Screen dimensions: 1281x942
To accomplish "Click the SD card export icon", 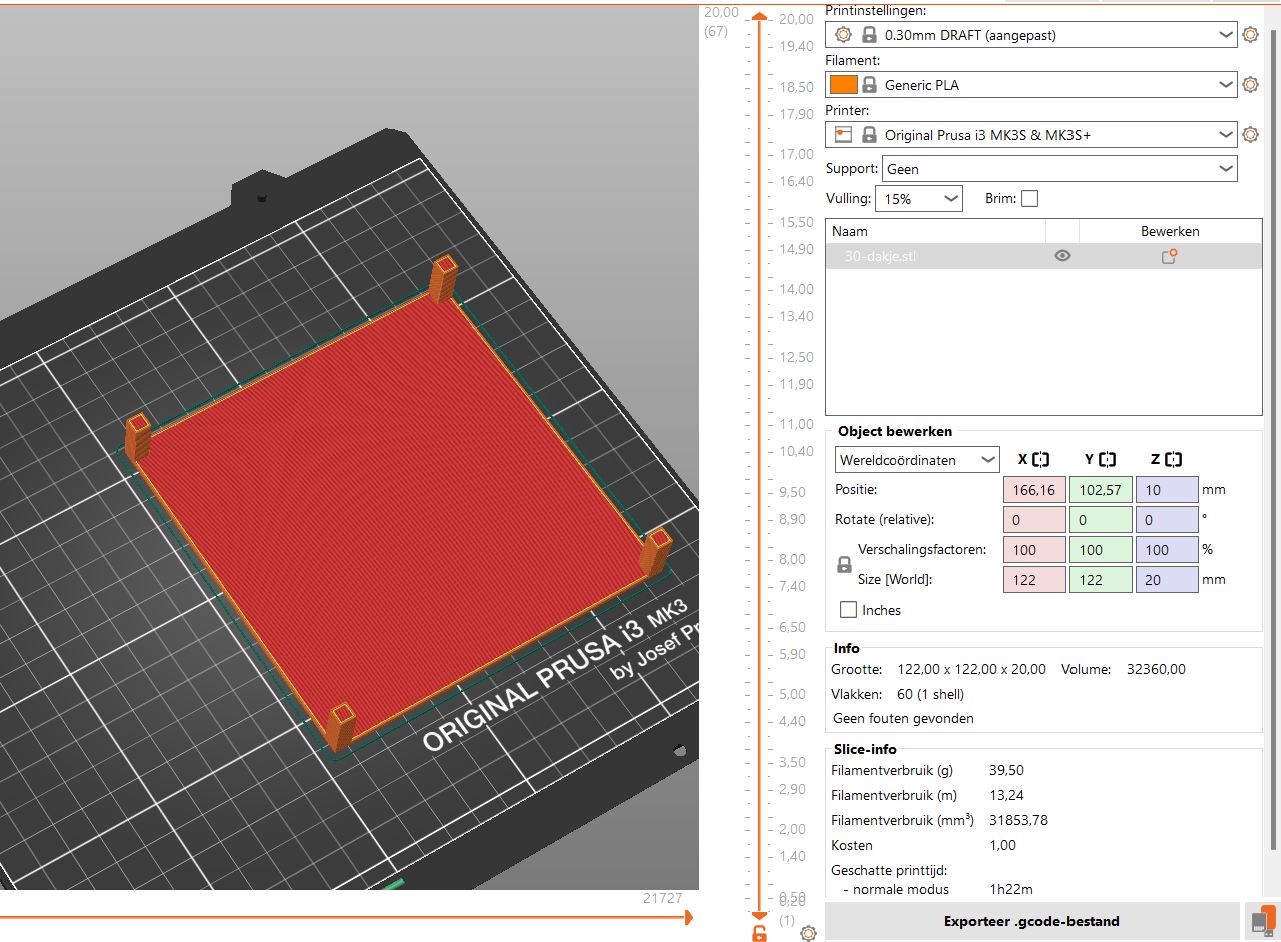I will [1264, 921].
